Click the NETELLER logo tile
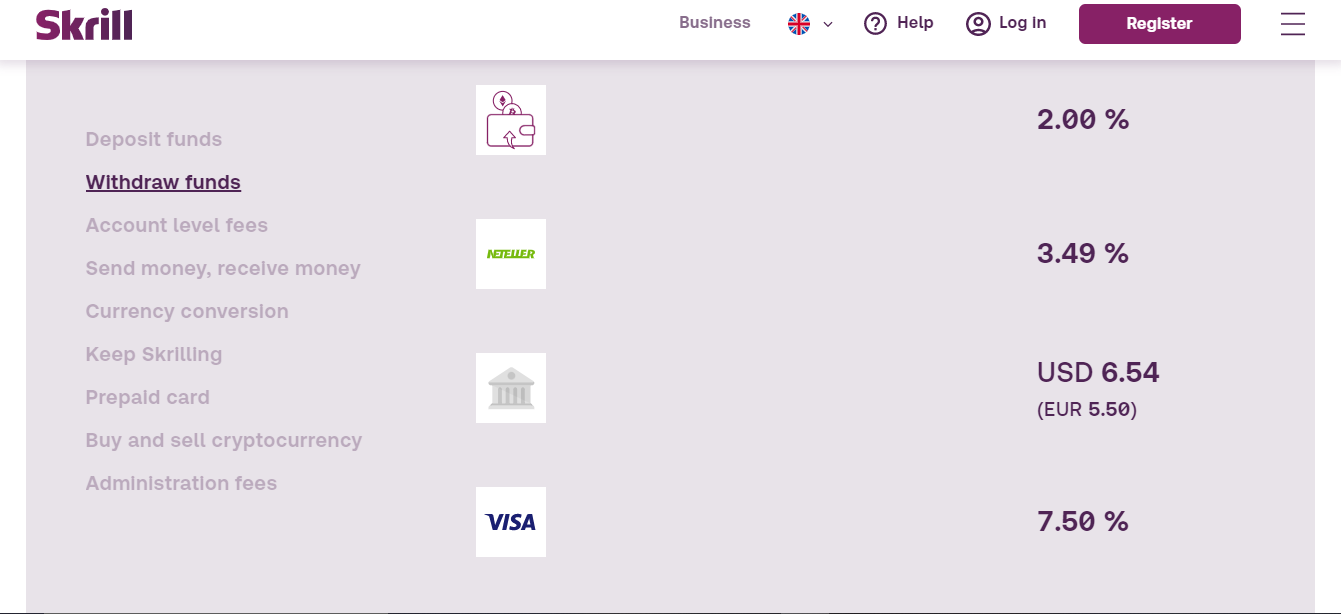This screenshot has height=614, width=1341. click(x=511, y=254)
